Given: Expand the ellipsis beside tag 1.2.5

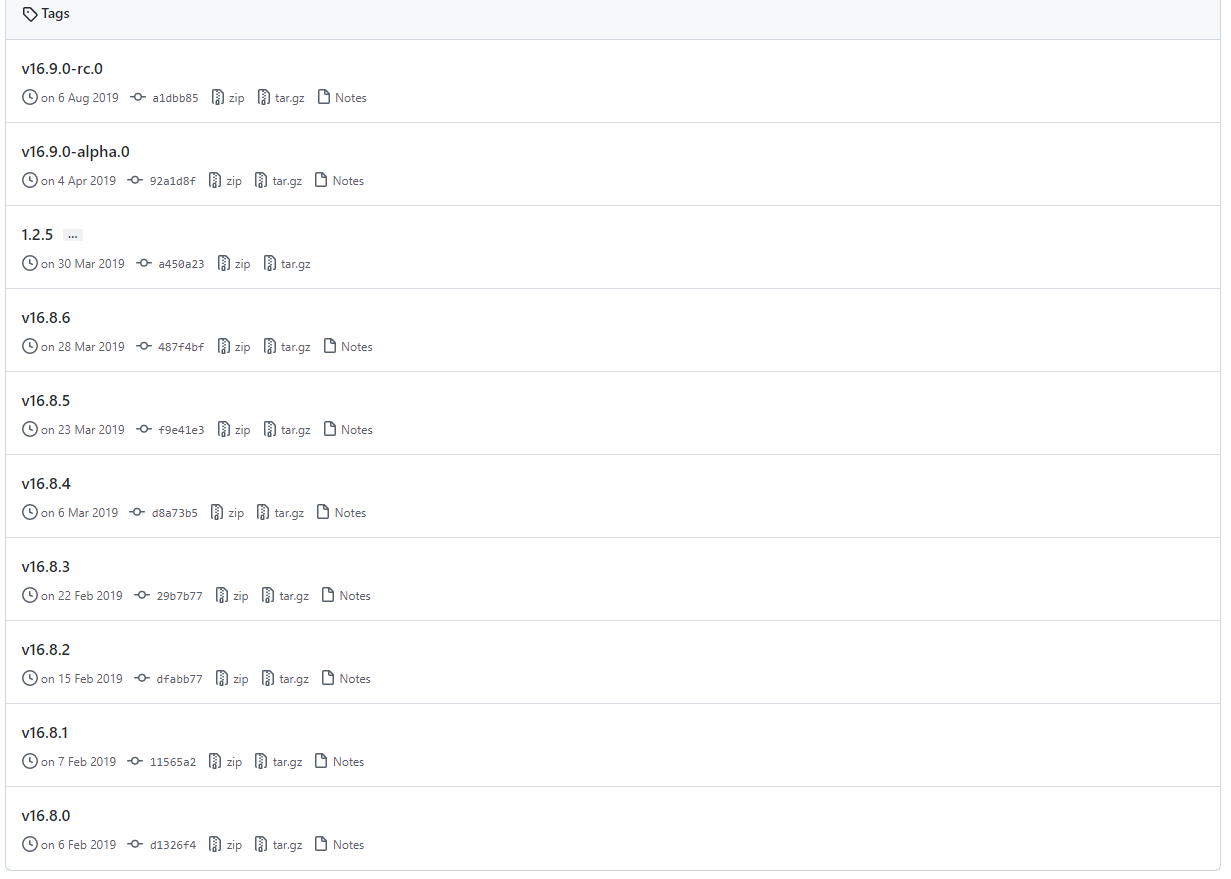Looking at the screenshot, I should [x=72, y=235].
